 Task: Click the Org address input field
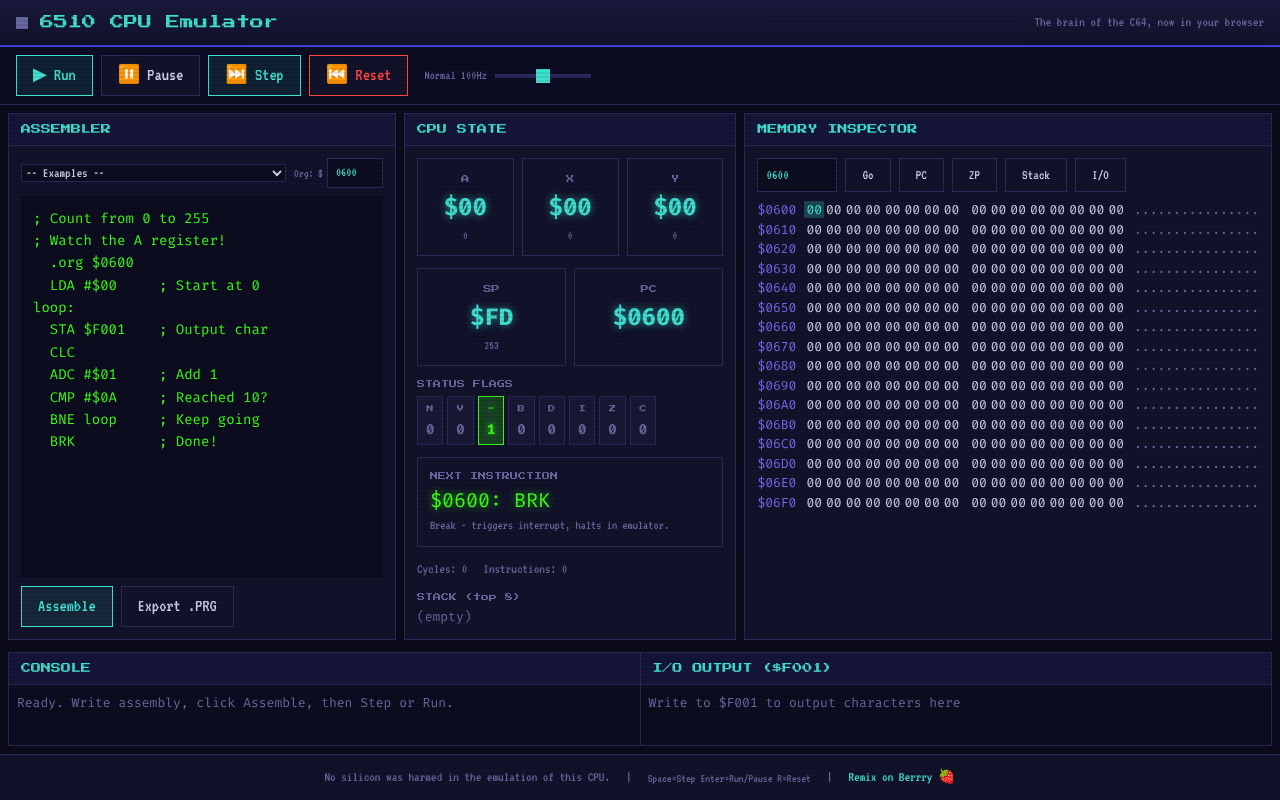[x=355, y=173]
